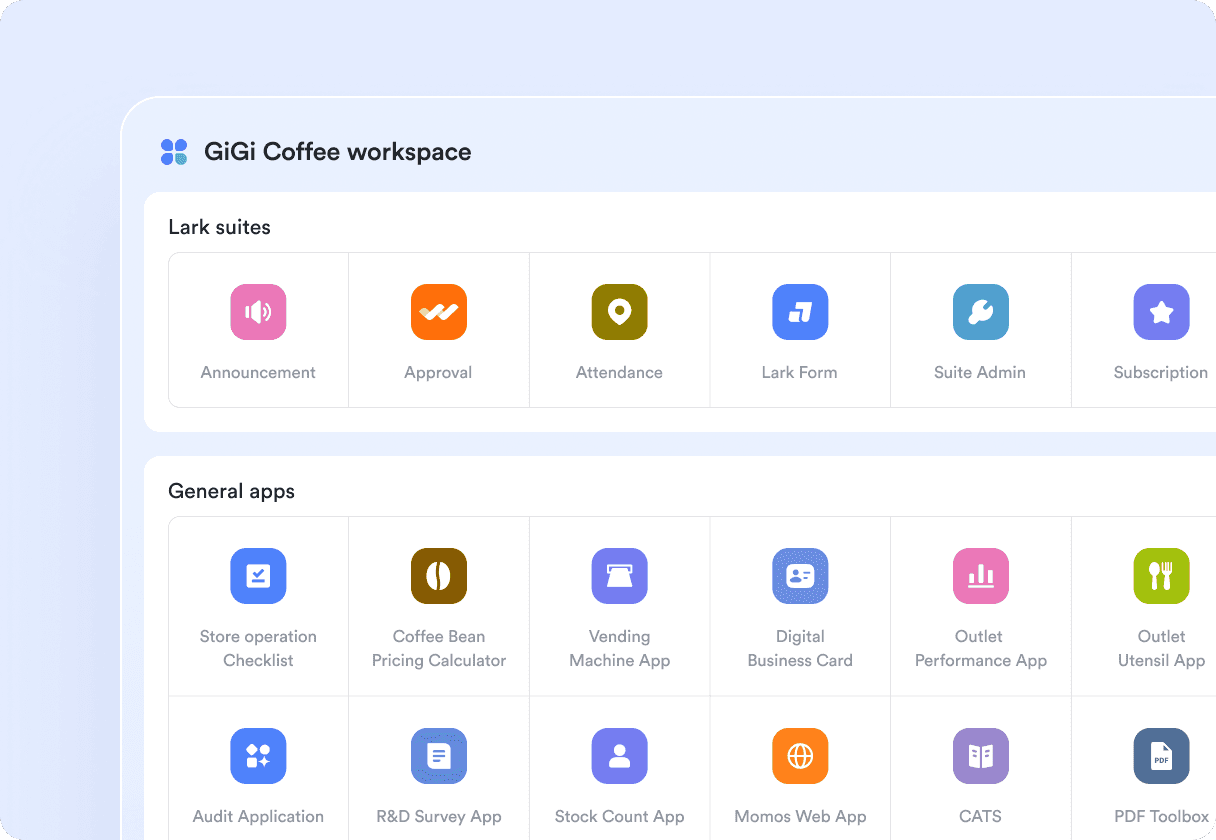Launch the CATS book icon
Image resolution: width=1216 pixels, height=840 pixels.
(981, 756)
